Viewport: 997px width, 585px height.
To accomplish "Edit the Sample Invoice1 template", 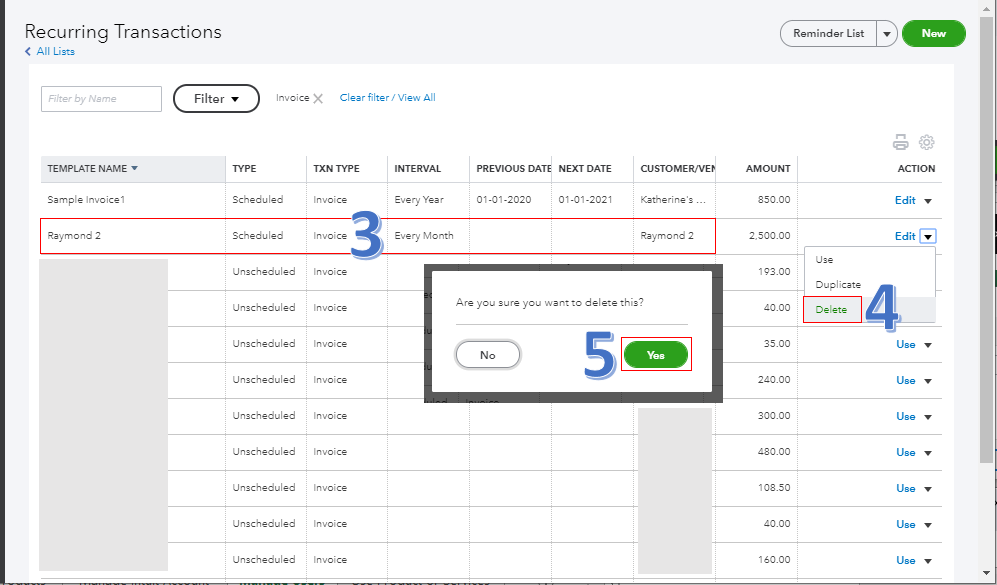I will pyautogui.click(x=905, y=200).
